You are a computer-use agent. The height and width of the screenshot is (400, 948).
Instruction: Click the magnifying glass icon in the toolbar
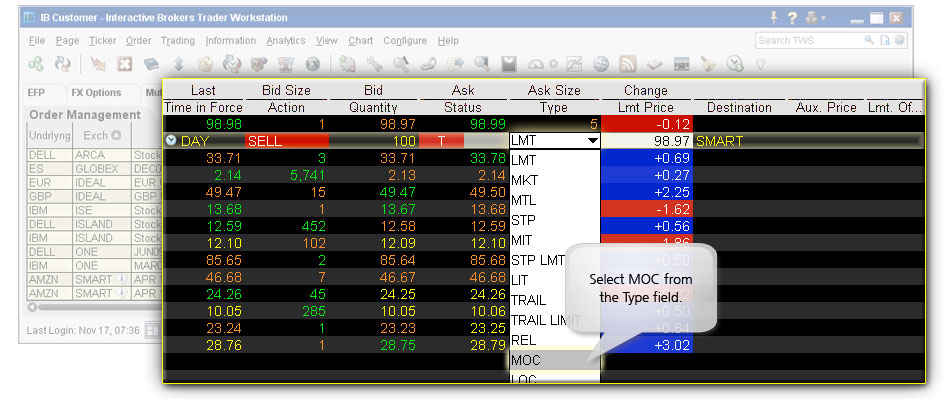[401, 63]
